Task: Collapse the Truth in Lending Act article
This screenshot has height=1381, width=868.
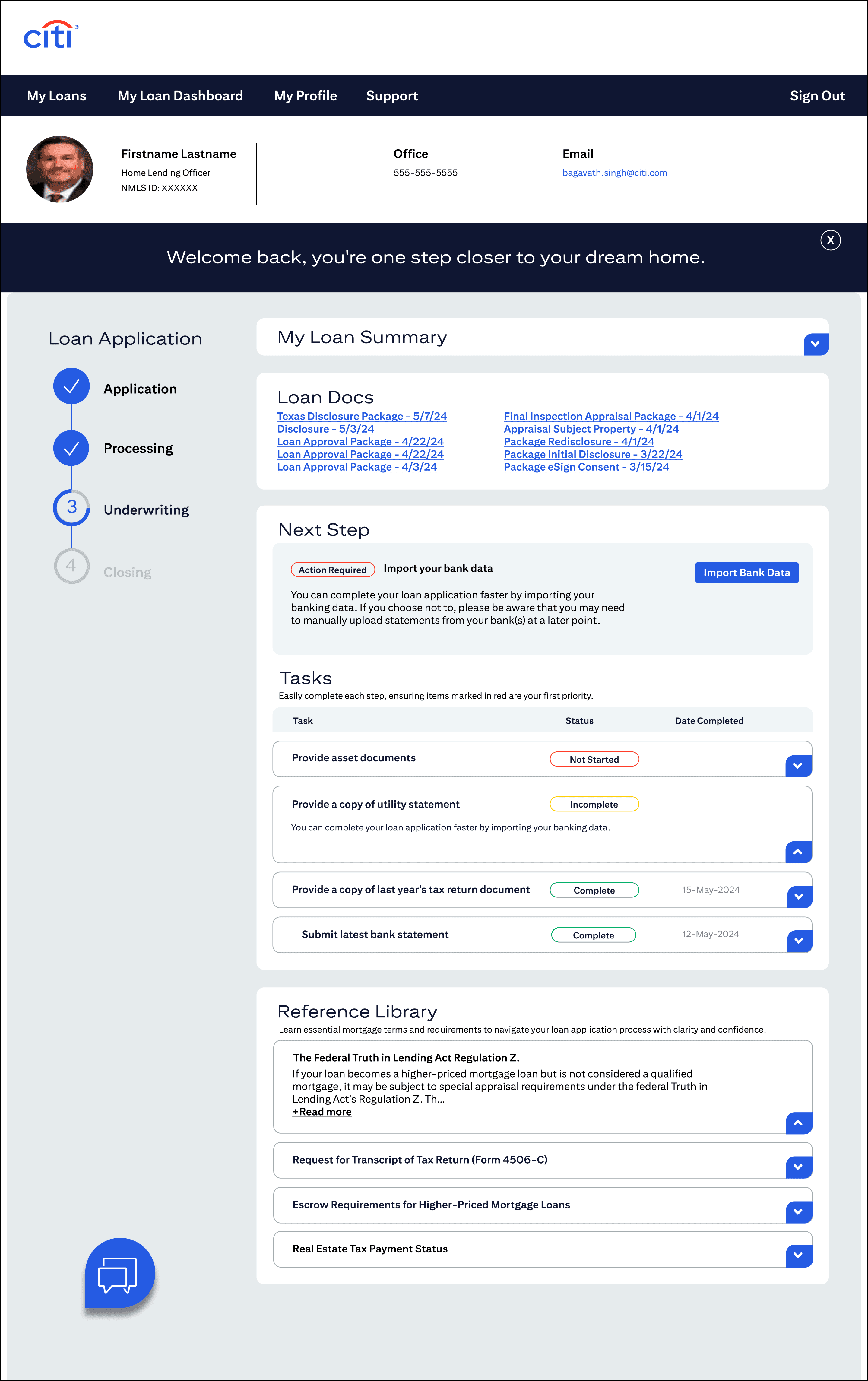Action: click(x=799, y=1123)
